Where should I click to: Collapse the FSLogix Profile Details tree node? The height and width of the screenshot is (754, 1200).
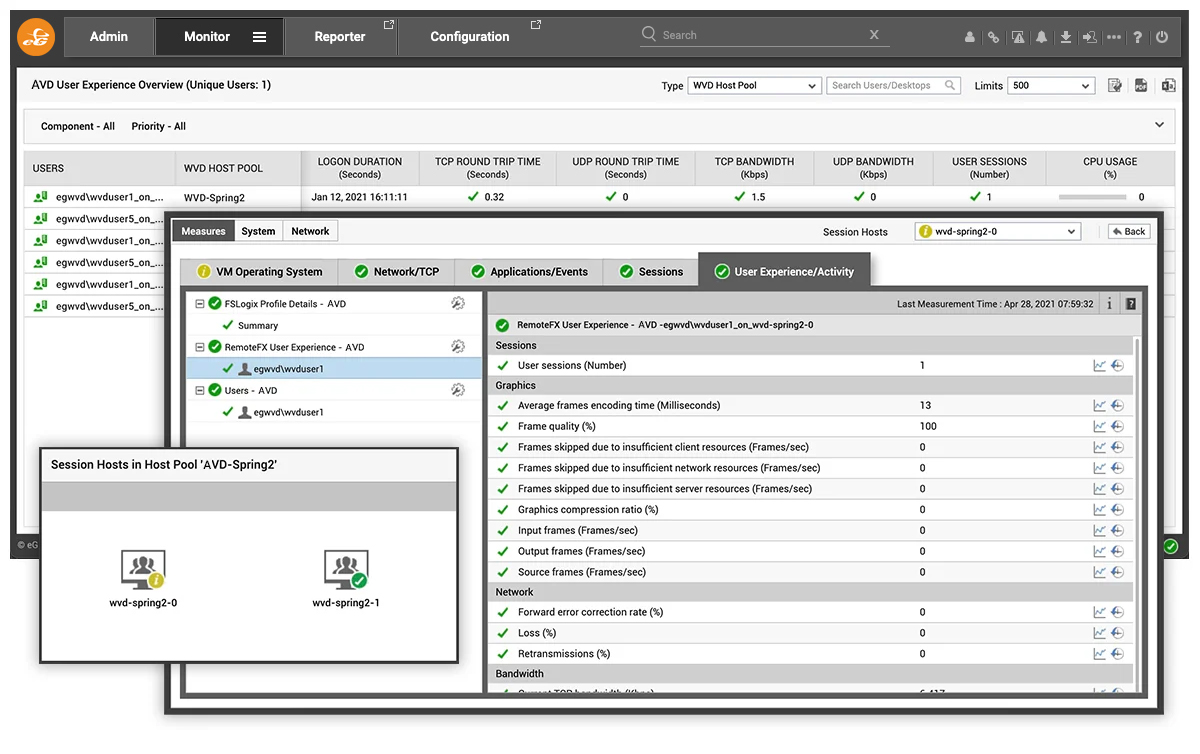[200, 304]
